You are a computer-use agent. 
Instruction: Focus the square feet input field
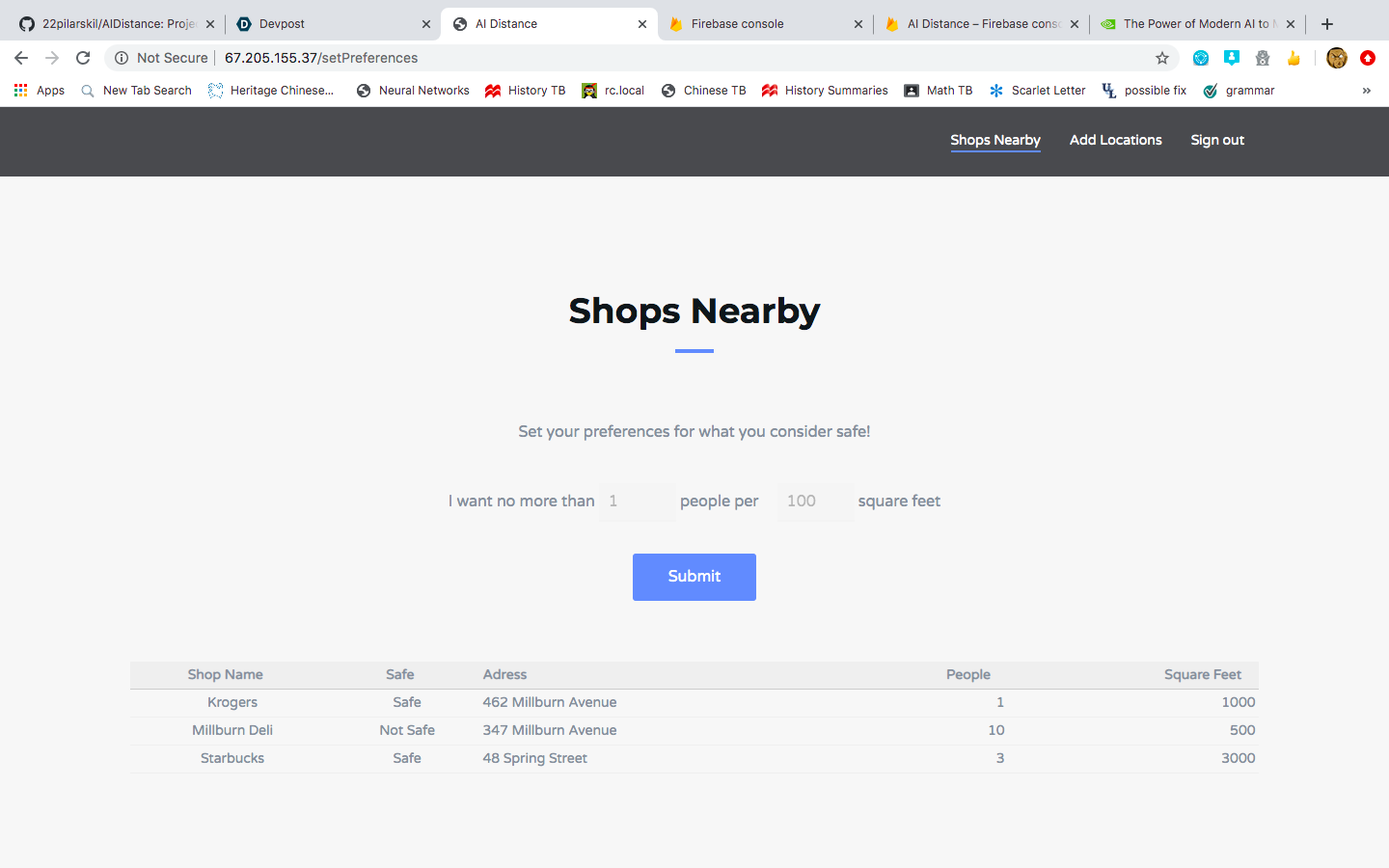(816, 502)
